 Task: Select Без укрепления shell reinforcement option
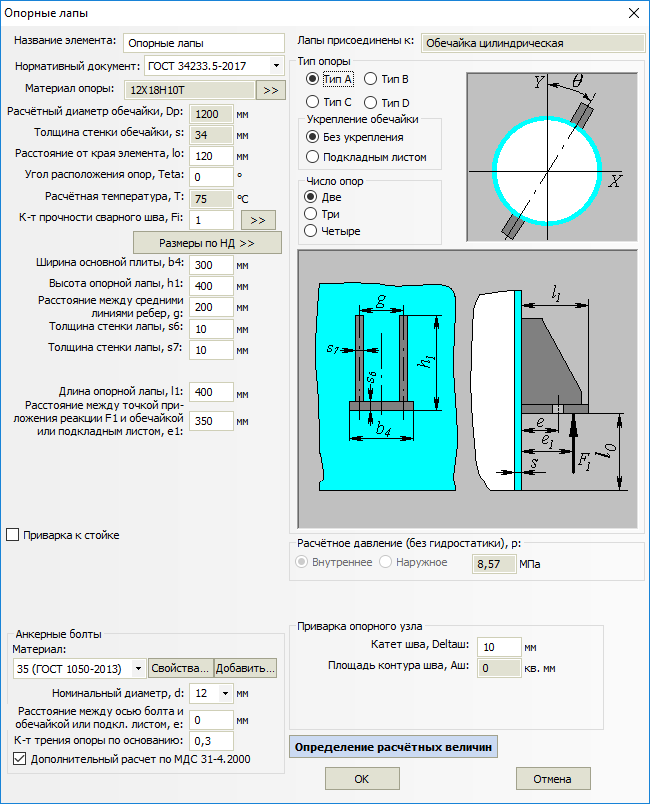point(312,137)
